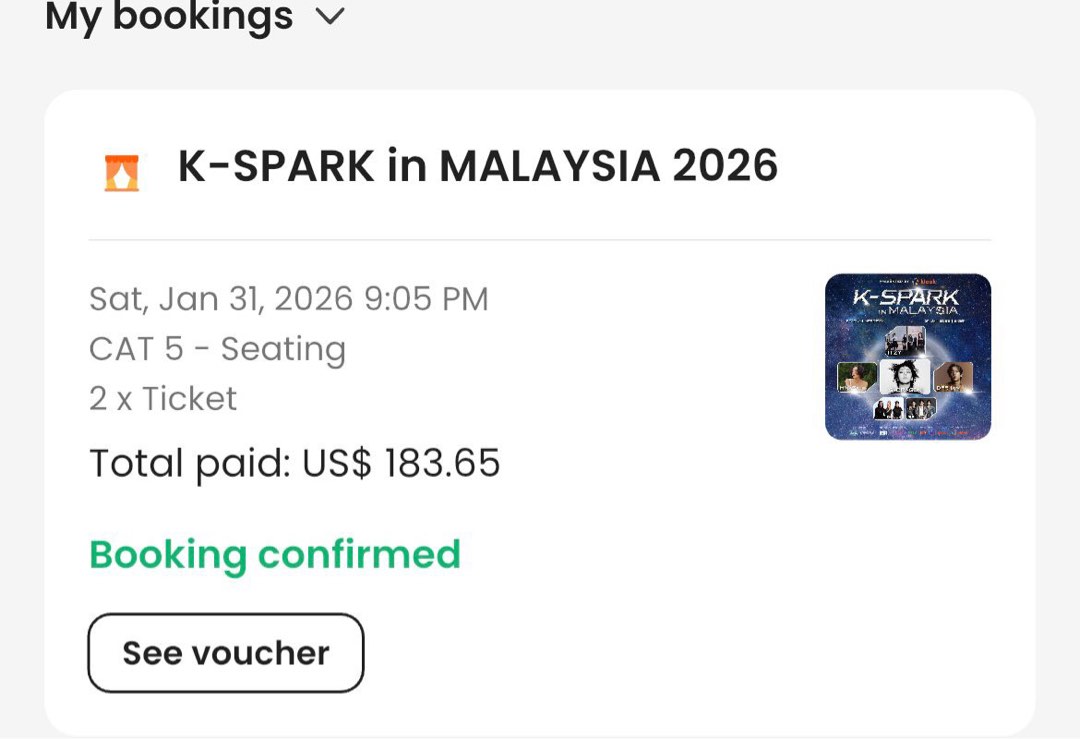Click the ITZY group photo on the poster

click(904, 338)
